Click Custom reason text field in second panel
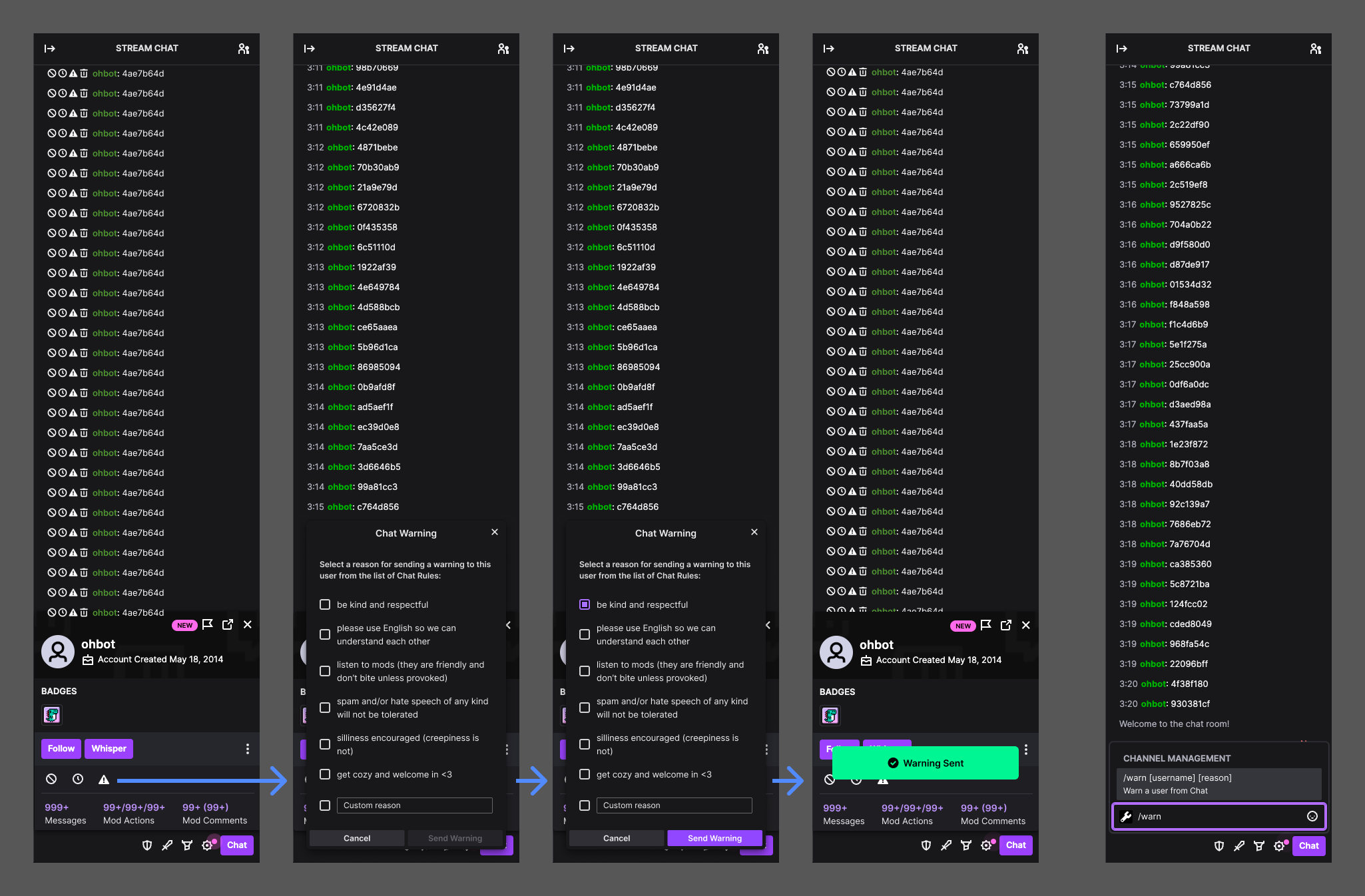Viewport: 1365px width, 896px height. click(414, 805)
